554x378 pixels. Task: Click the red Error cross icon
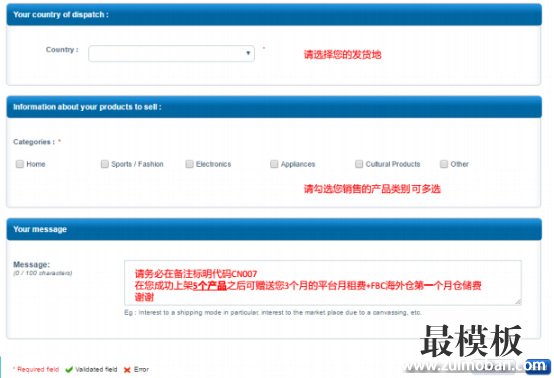(127, 370)
